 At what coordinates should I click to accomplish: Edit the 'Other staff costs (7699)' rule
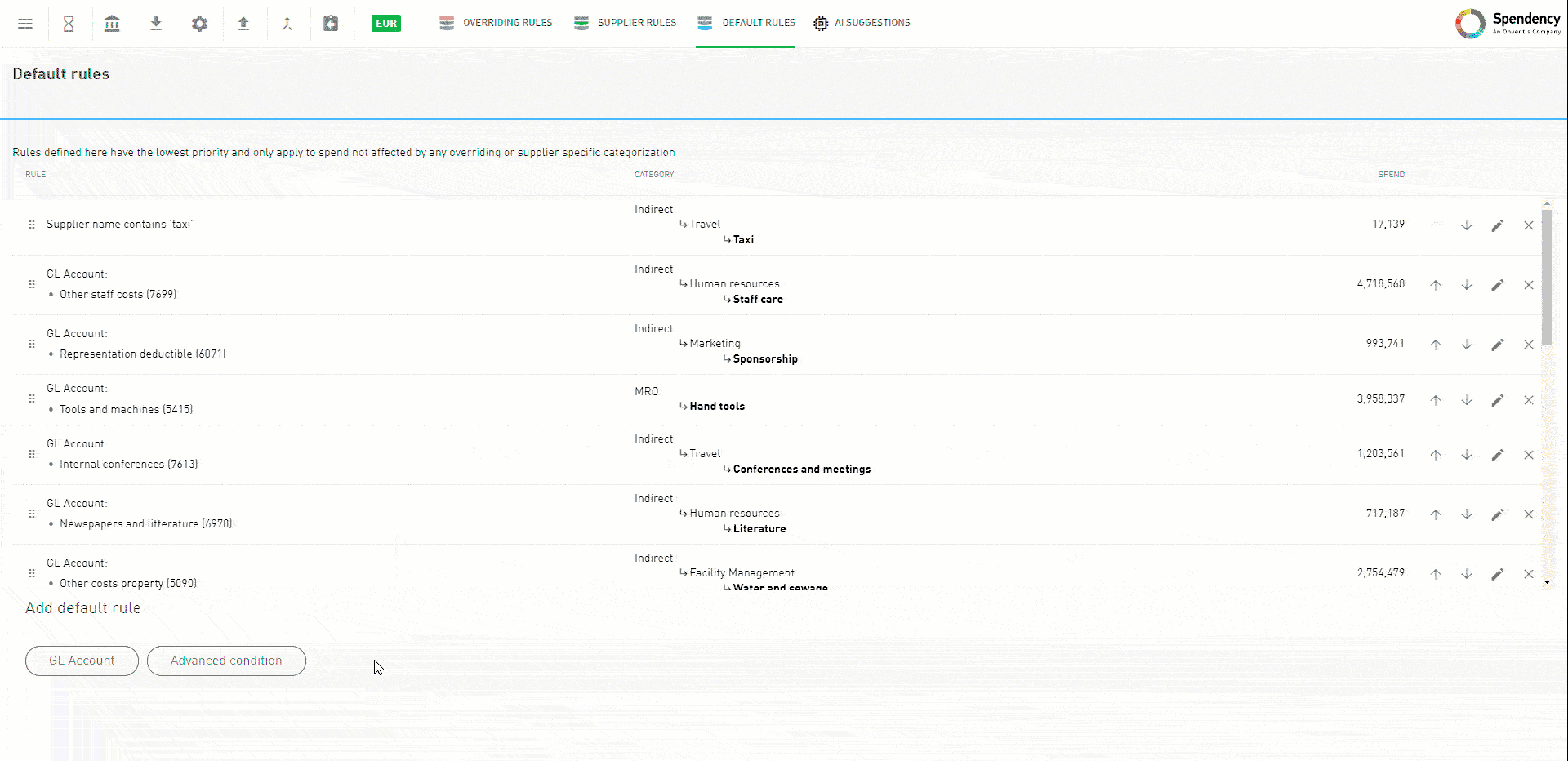(x=1497, y=285)
